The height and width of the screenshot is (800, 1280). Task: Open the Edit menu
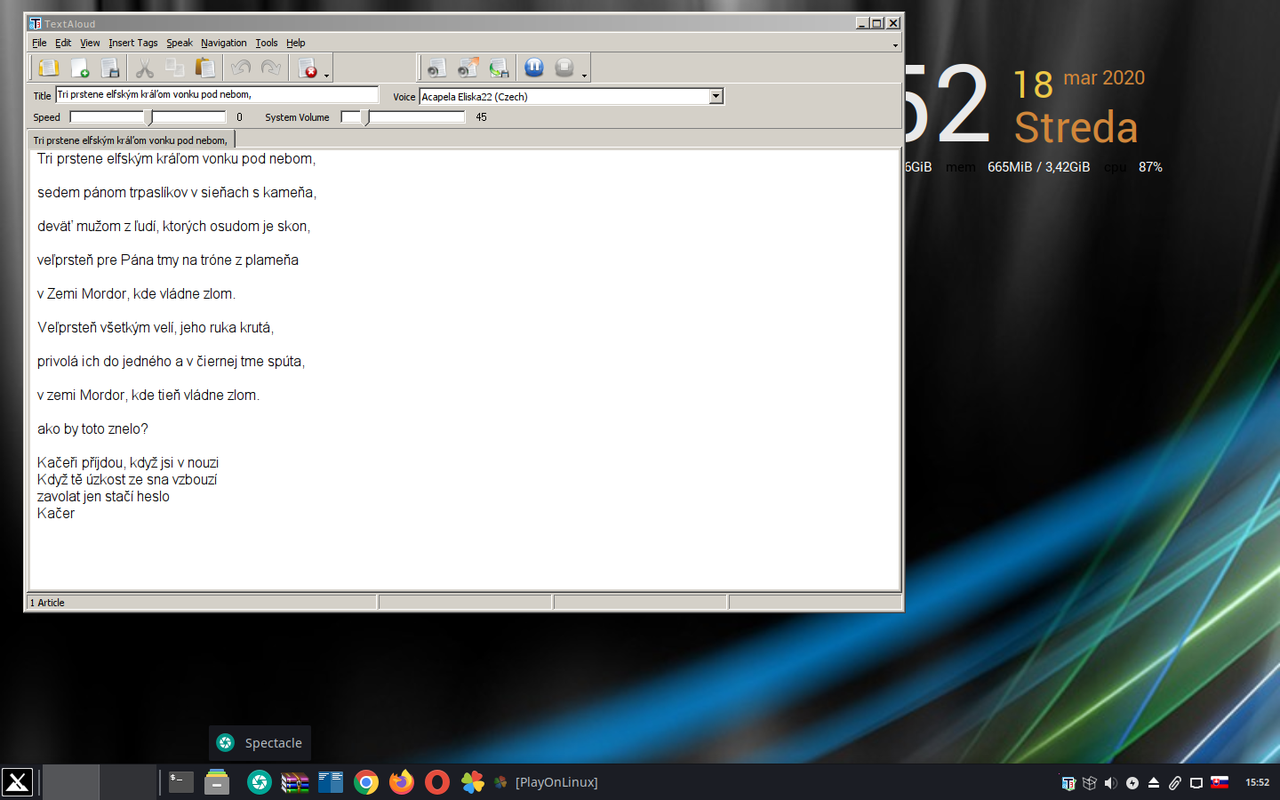(x=63, y=43)
